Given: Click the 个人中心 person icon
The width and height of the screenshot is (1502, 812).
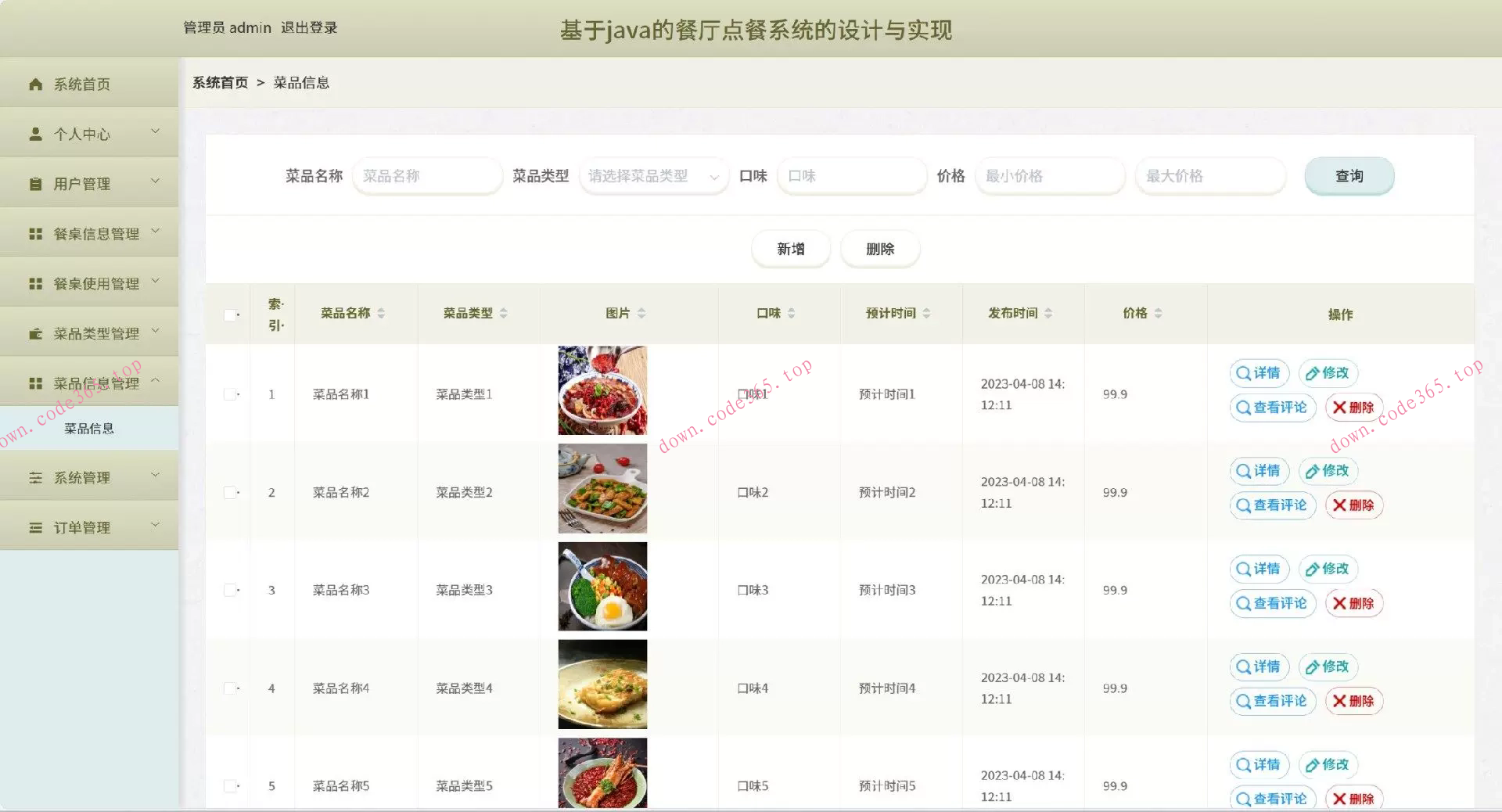Looking at the screenshot, I should coord(34,133).
